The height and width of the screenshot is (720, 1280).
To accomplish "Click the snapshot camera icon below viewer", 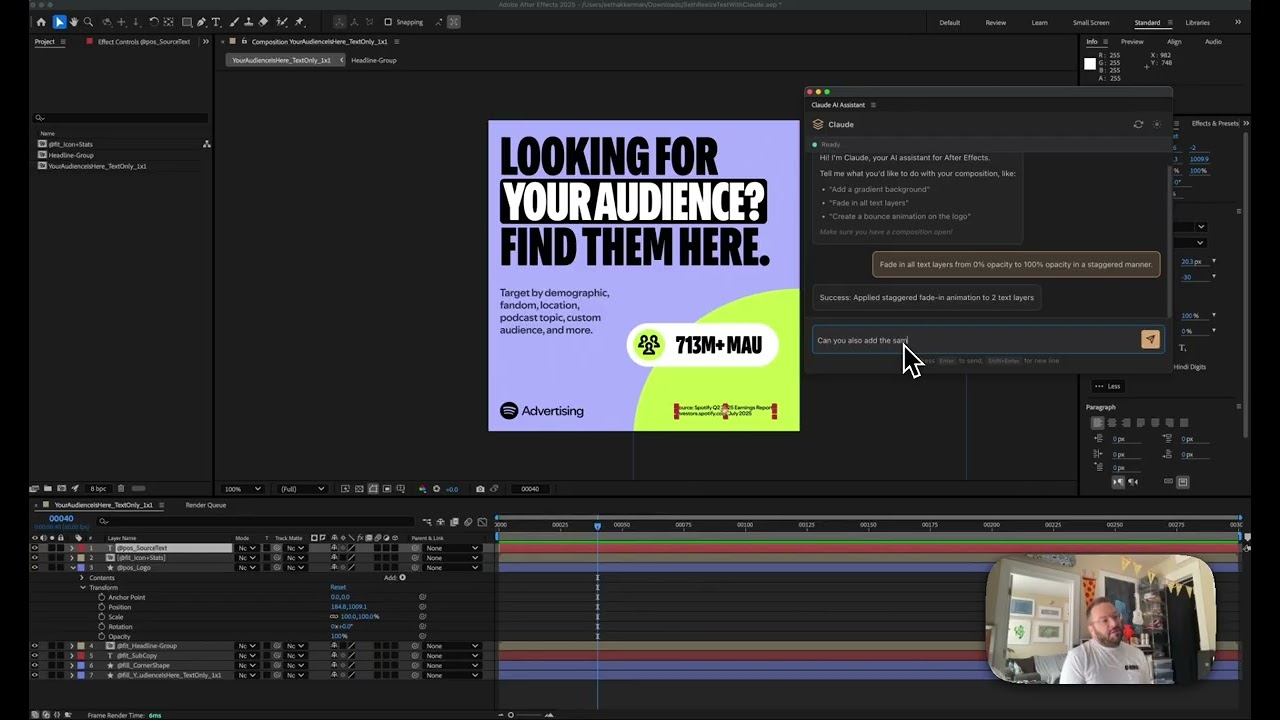I will pos(480,489).
